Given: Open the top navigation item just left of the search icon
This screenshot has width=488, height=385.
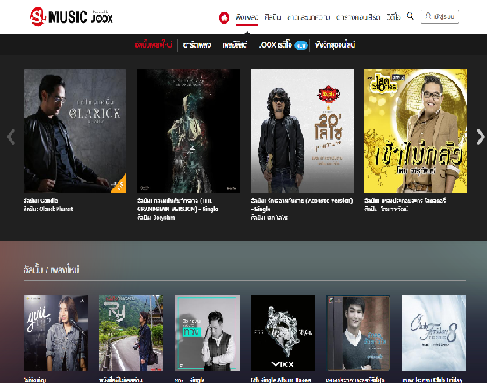Looking at the screenshot, I should [x=393, y=17].
